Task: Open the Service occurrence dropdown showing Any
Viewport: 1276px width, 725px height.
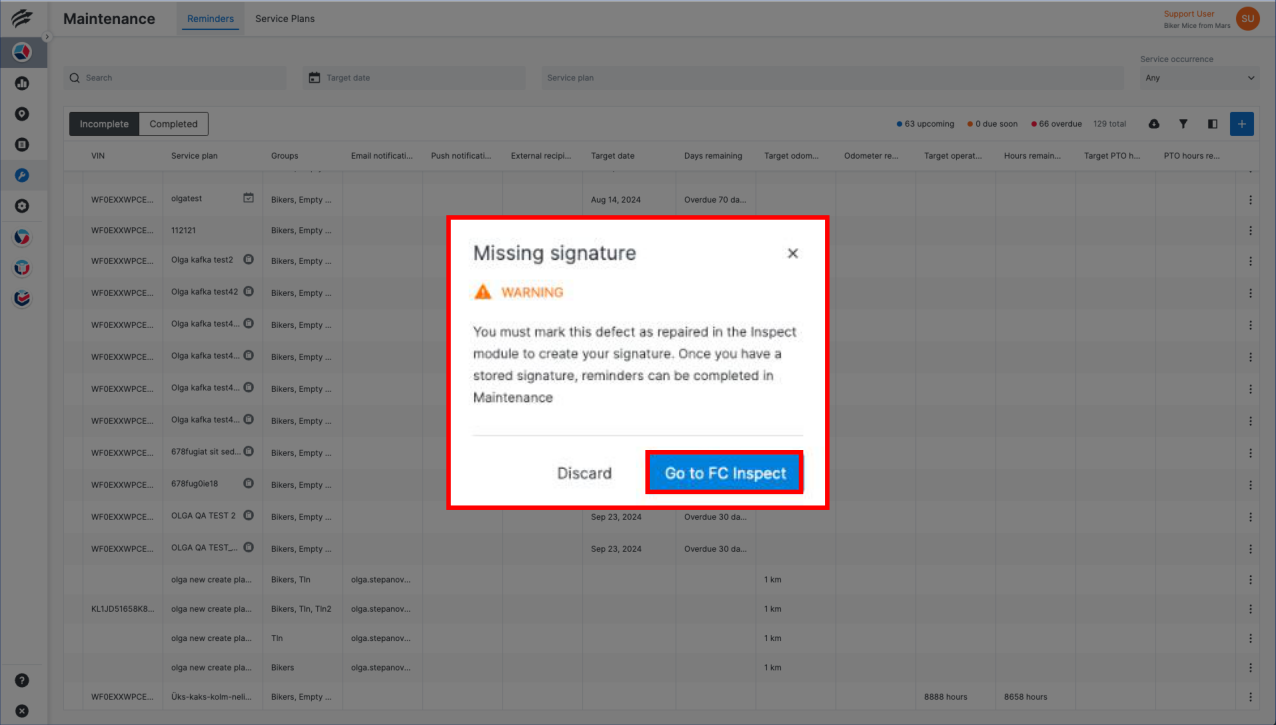Action: 1199,78
